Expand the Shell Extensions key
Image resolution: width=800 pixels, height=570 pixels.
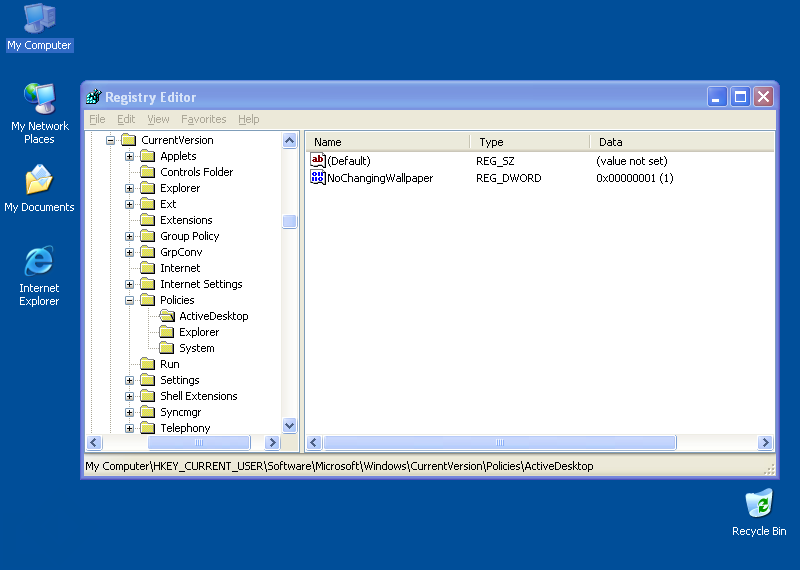pos(129,396)
